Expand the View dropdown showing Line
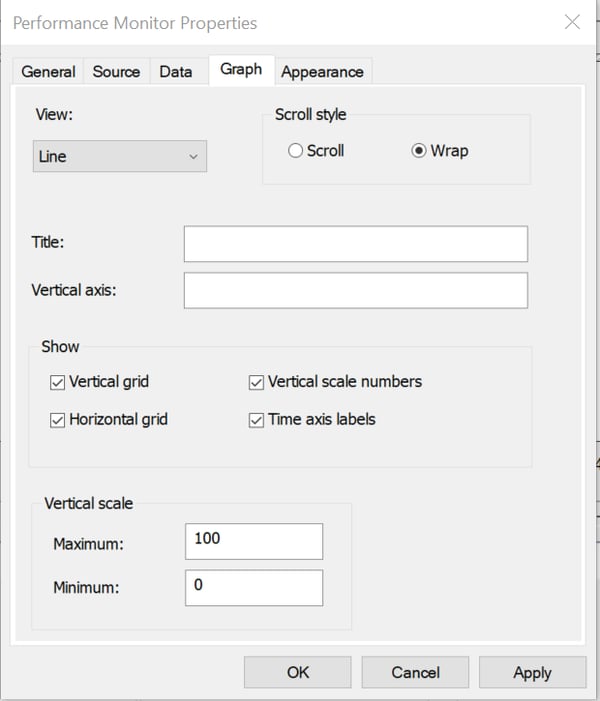600x701 pixels. point(120,157)
